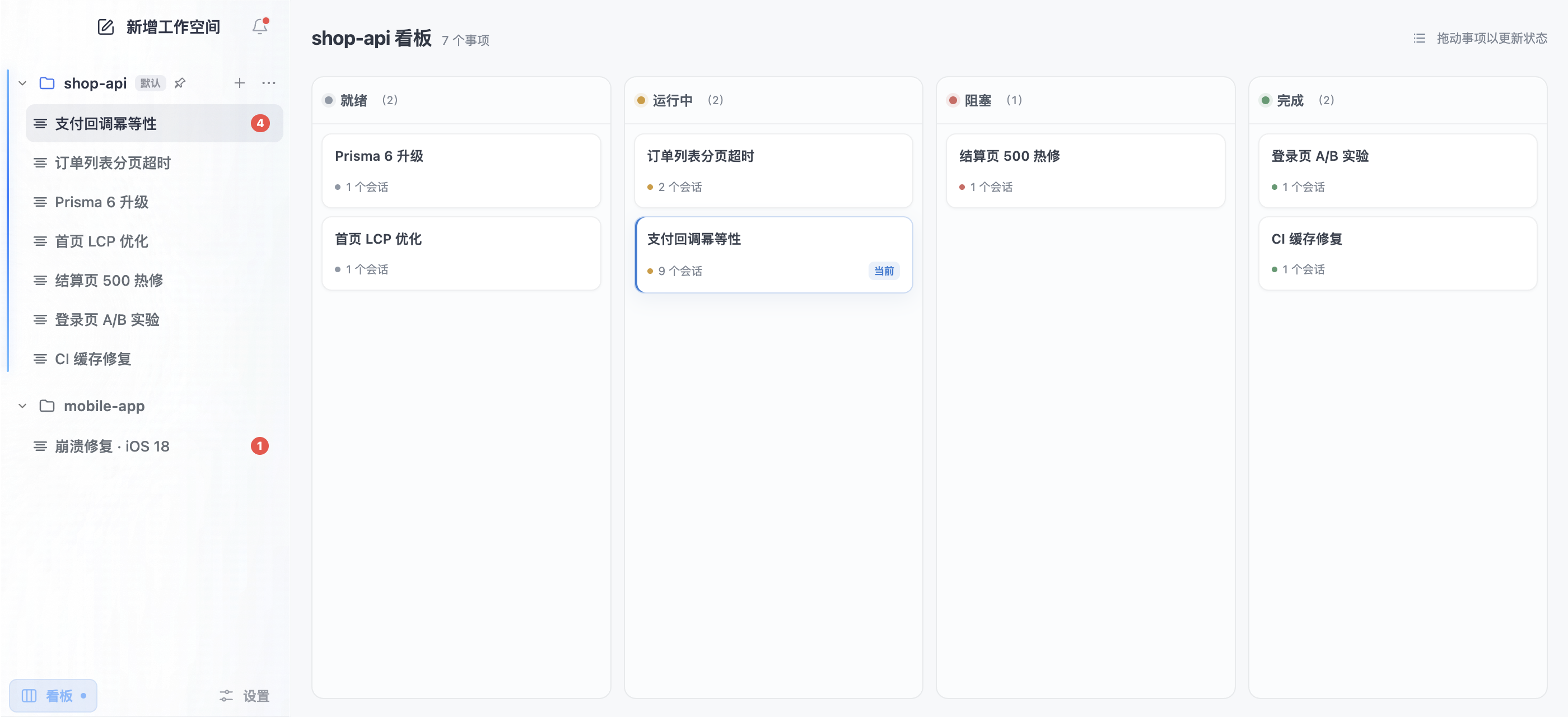Click the red badge showing 1
Screen dimensions: 1568x717
pos(260,446)
